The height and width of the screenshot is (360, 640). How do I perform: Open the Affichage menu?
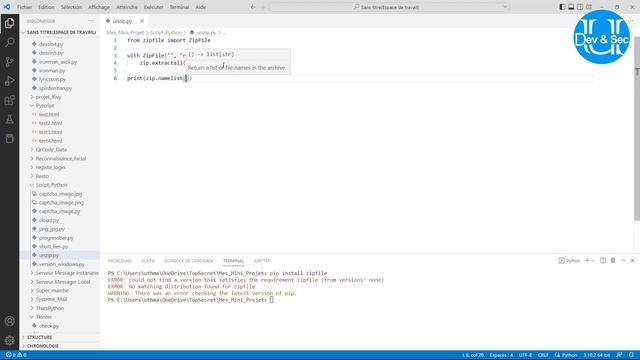[99, 7]
